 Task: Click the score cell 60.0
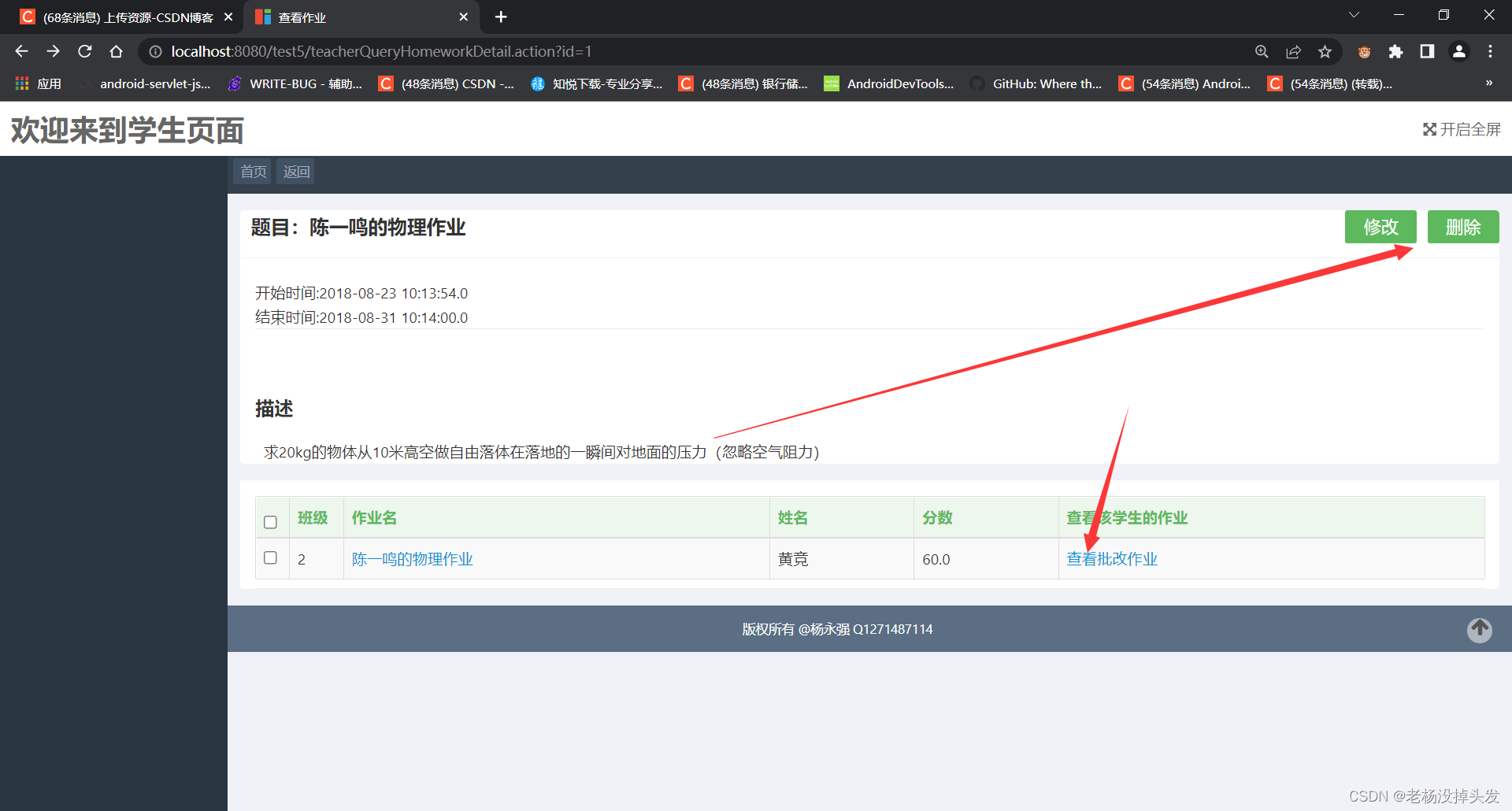936,559
